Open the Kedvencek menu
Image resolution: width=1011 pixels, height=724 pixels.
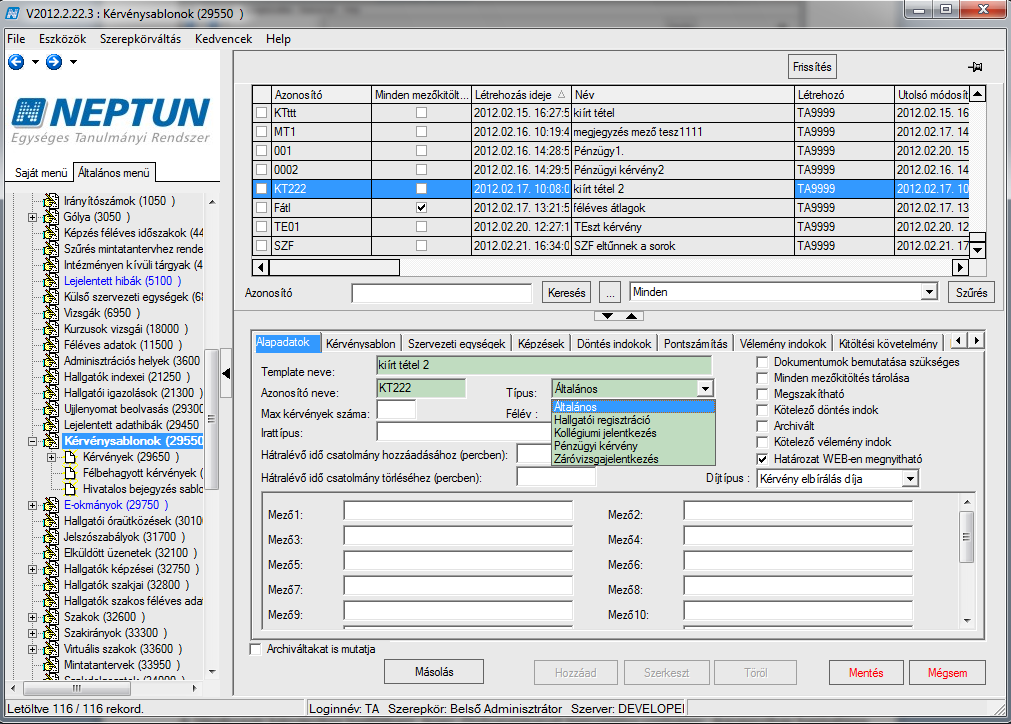coord(224,39)
